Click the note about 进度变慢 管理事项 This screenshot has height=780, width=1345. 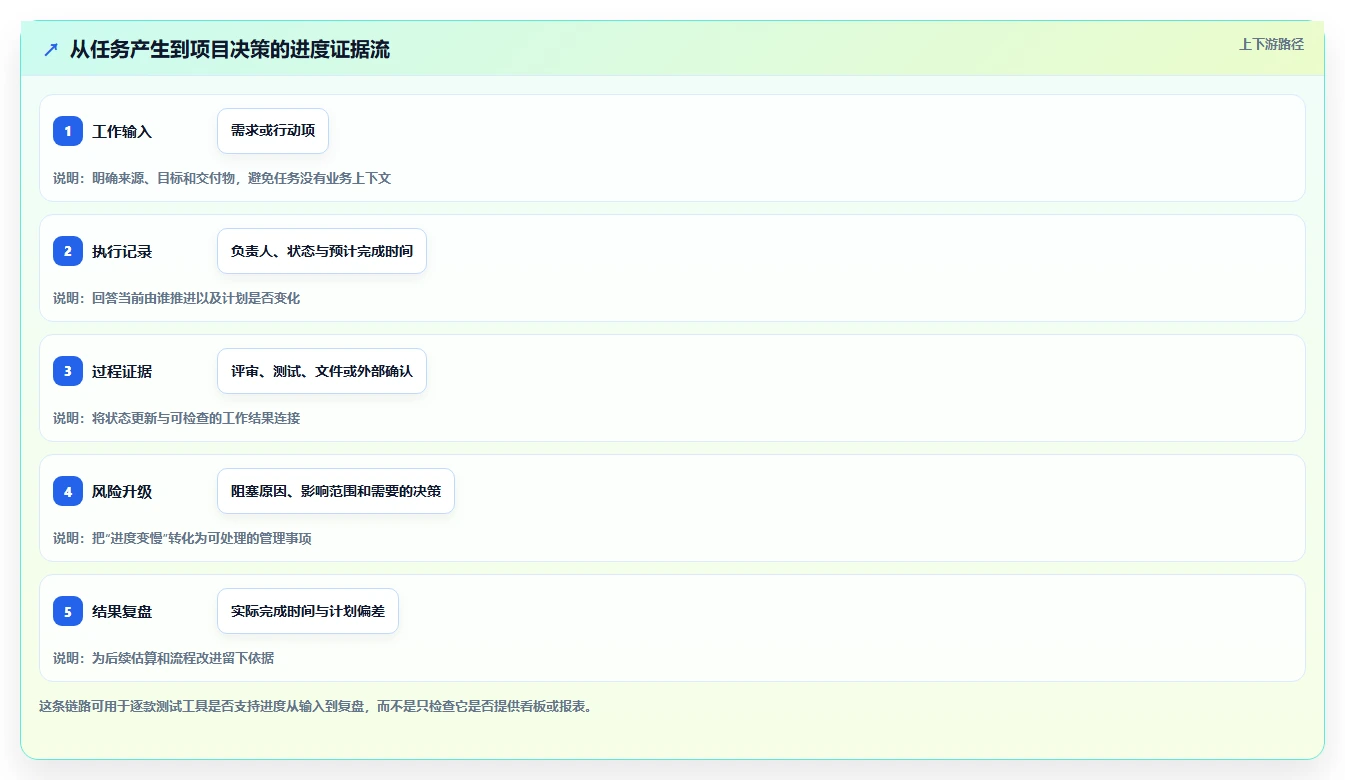click(182, 538)
